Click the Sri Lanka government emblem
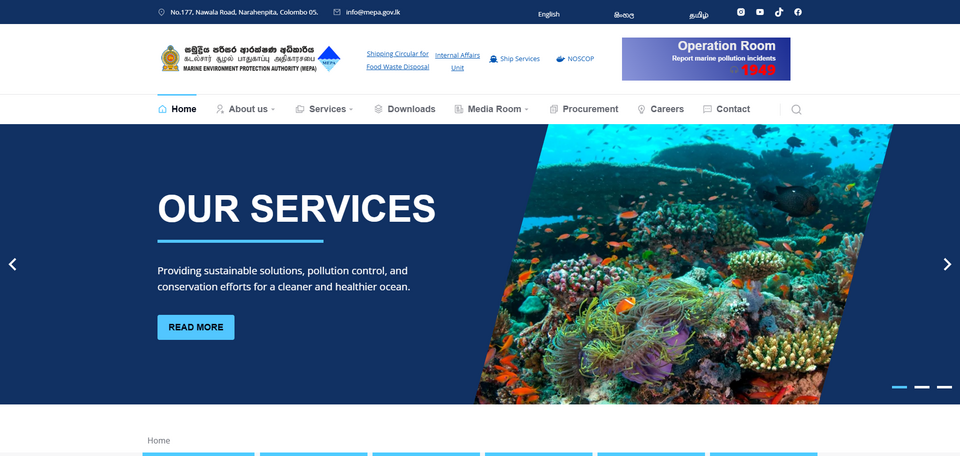Image resolution: width=960 pixels, height=456 pixels. coord(170,59)
